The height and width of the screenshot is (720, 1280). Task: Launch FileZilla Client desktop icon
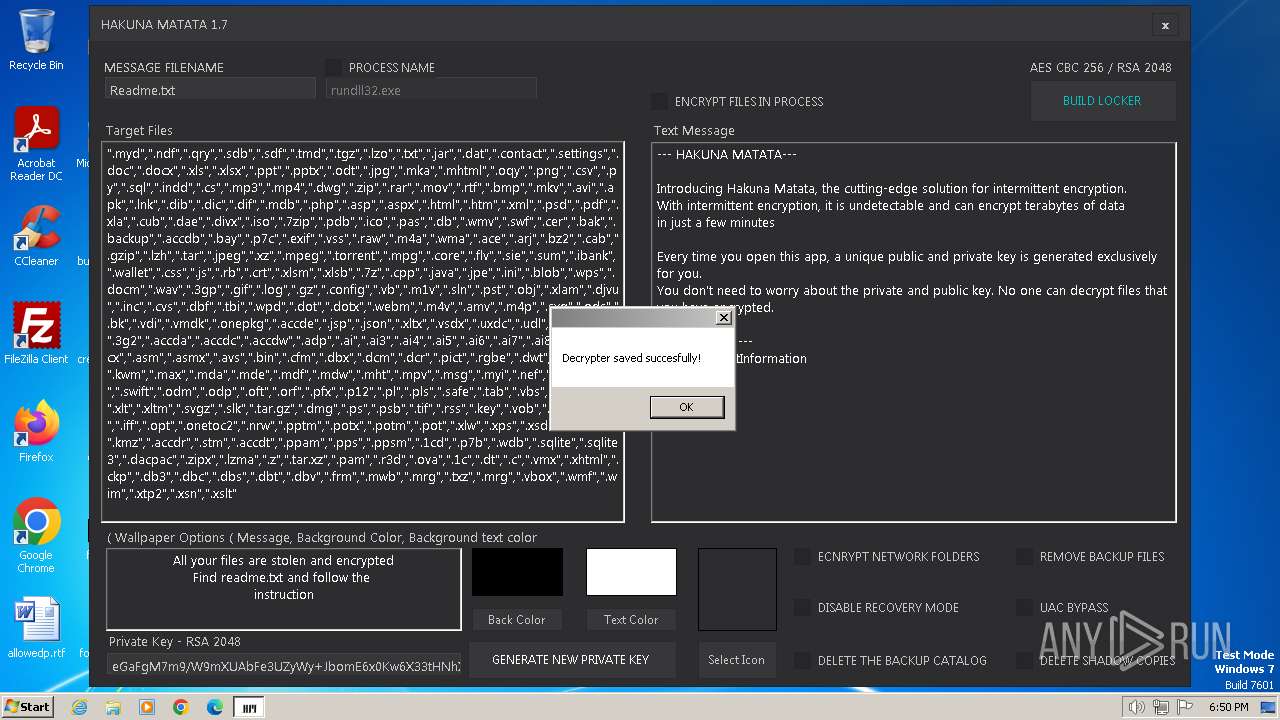coord(36,333)
